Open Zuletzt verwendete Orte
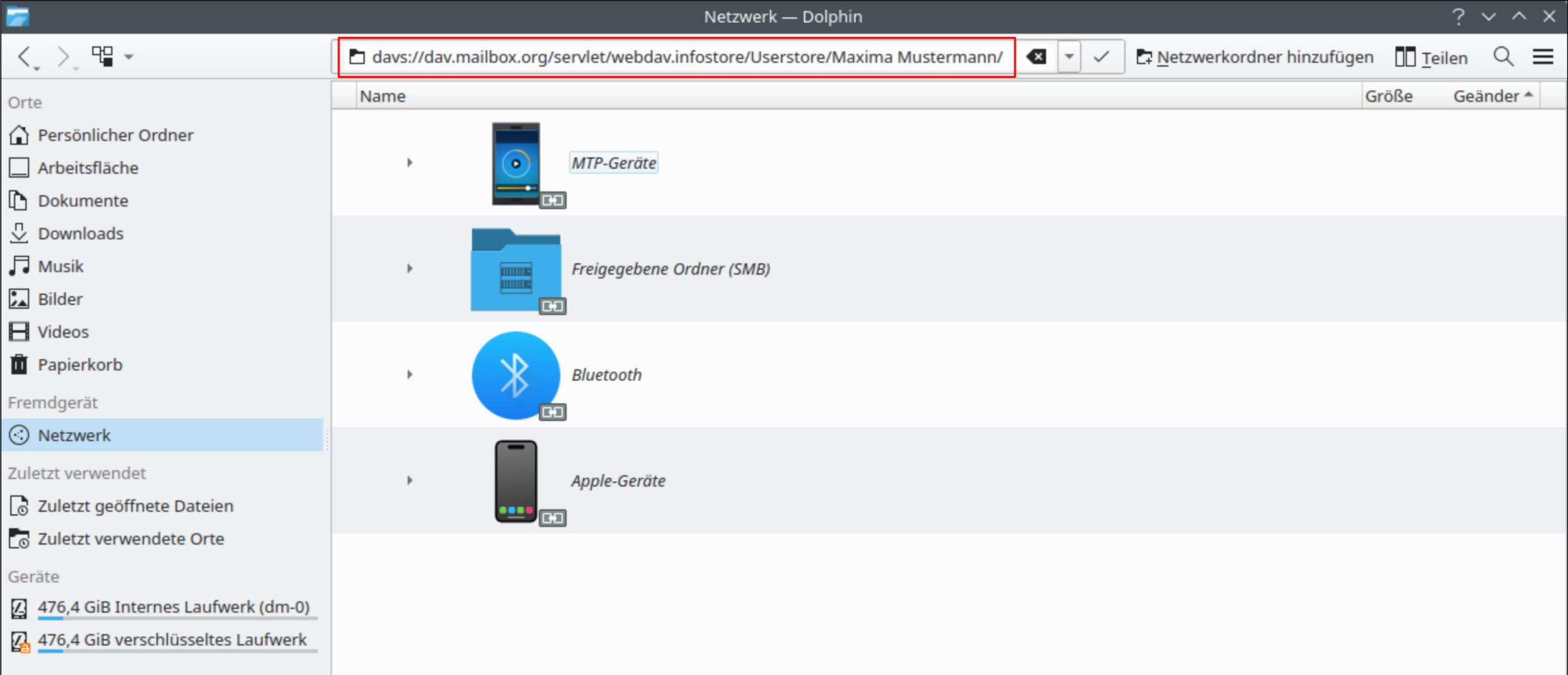The image size is (1568, 675). point(162,539)
